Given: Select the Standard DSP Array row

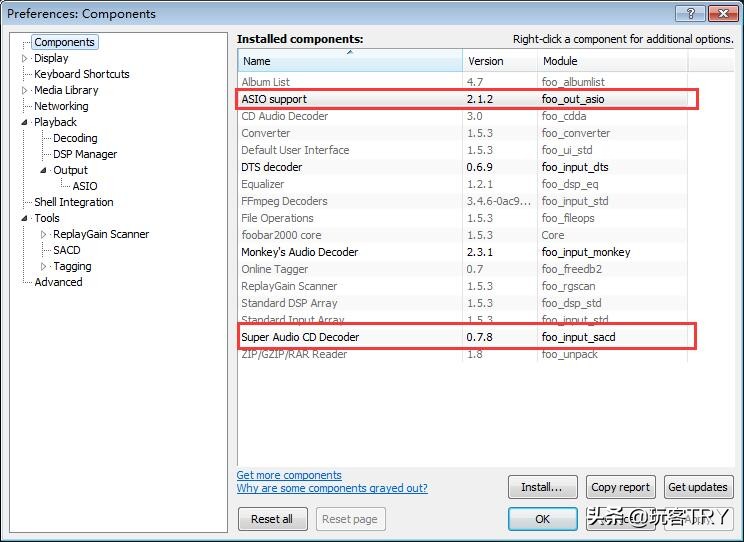Looking at the screenshot, I should (463, 303).
